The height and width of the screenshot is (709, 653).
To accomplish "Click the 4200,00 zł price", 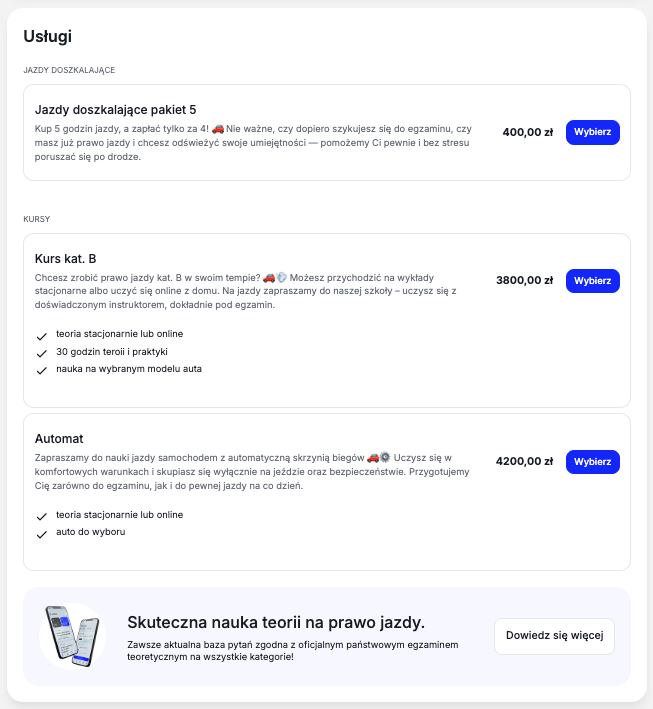I will [x=524, y=462].
